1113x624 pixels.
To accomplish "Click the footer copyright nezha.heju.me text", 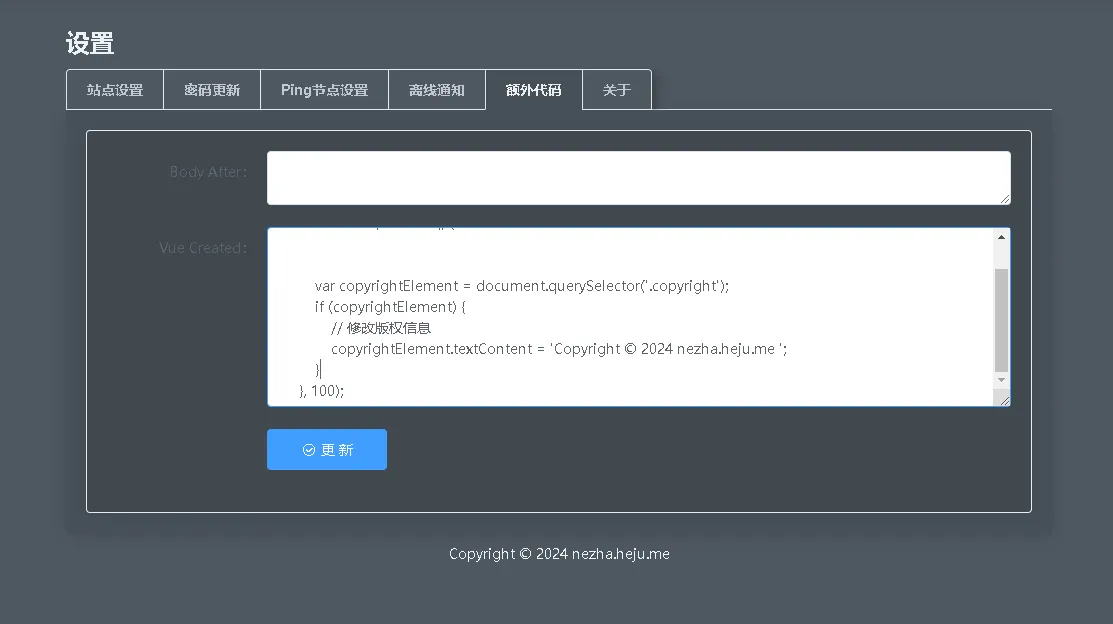I will pos(559,554).
